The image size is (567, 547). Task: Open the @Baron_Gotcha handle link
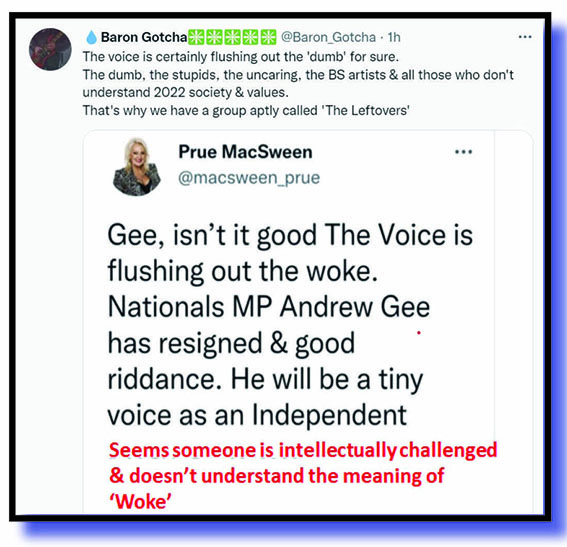pos(328,37)
